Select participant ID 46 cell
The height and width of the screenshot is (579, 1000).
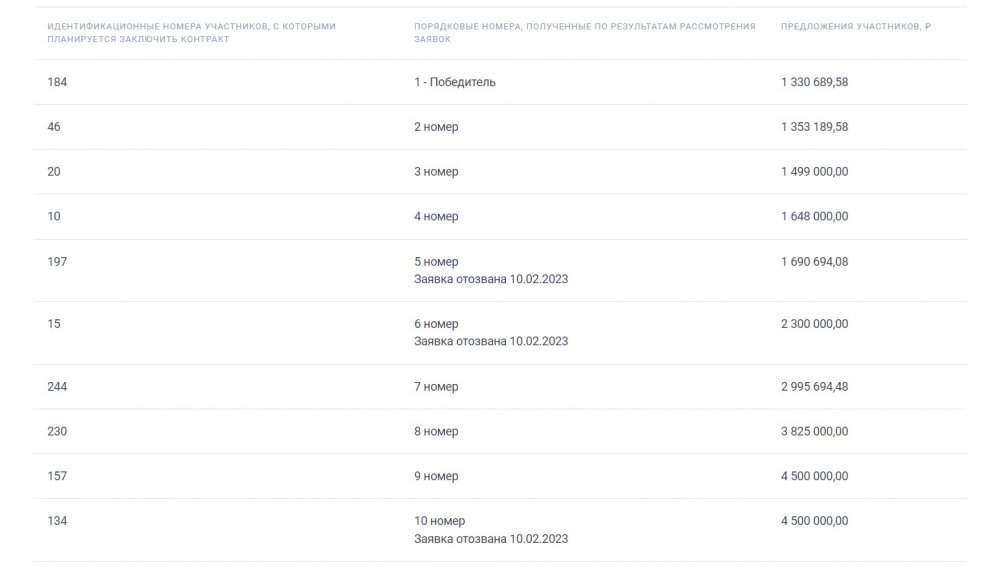(54, 127)
